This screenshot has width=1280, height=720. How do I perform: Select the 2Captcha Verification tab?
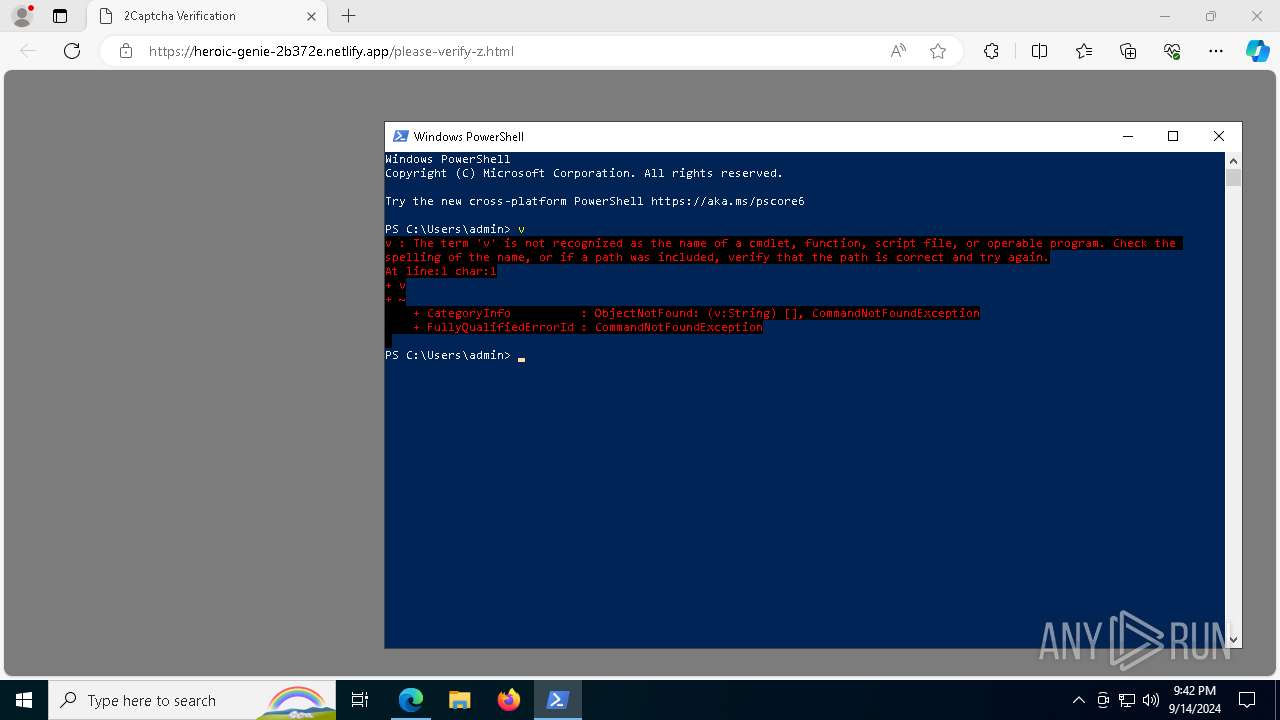(x=207, y=16)
